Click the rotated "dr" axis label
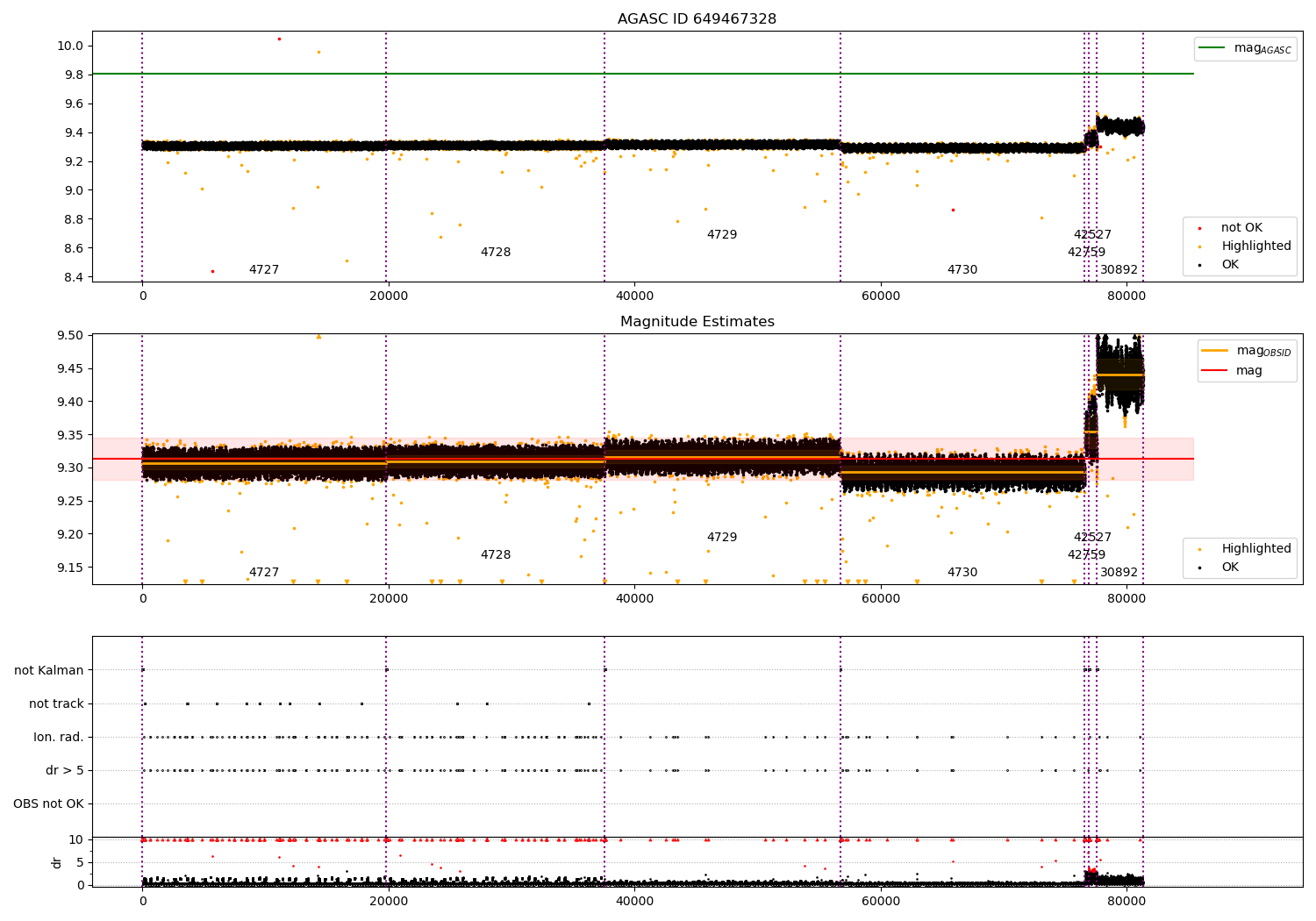 click(56, 862)
